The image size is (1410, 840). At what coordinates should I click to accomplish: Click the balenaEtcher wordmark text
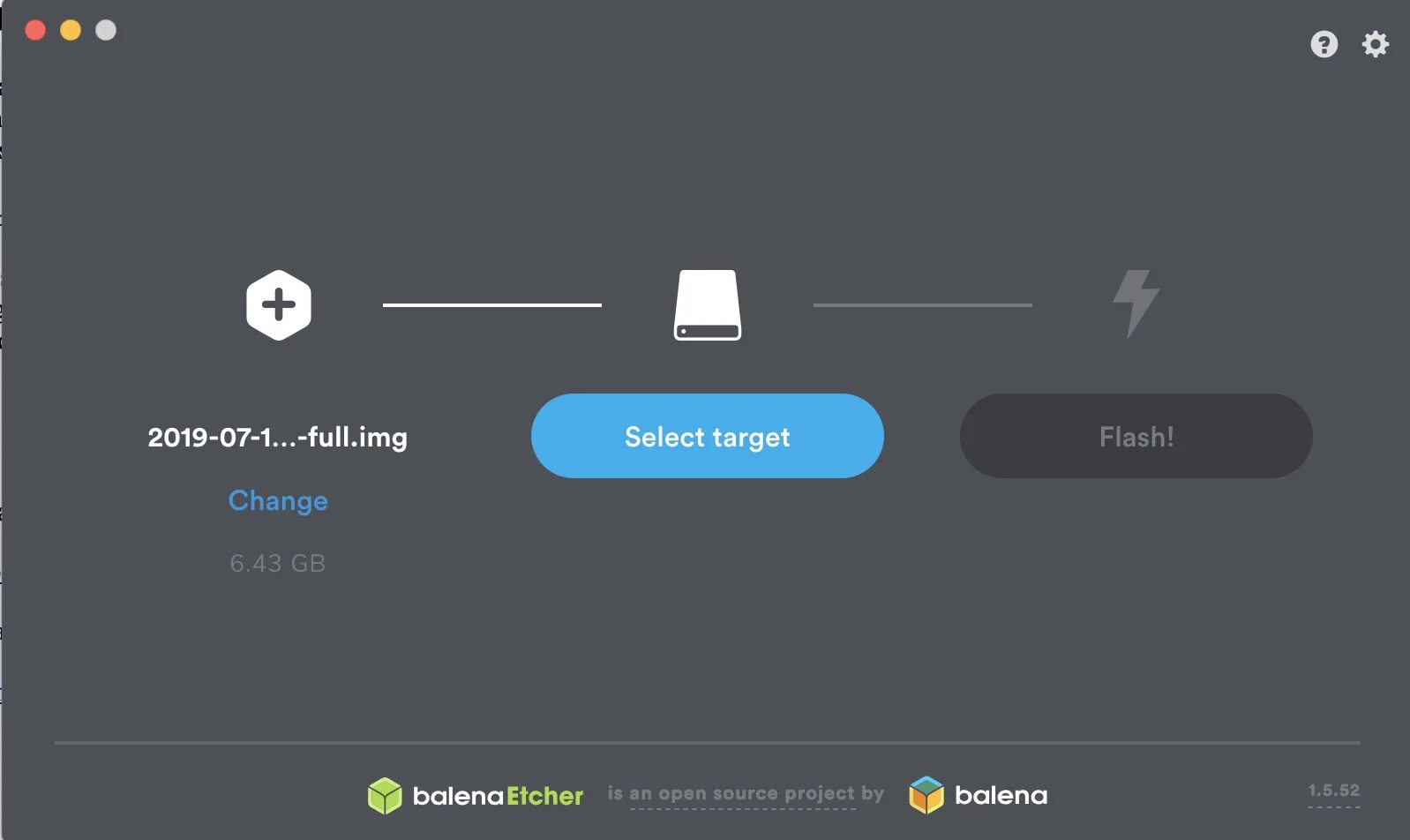pyautogui.click(x=498, y=796)
